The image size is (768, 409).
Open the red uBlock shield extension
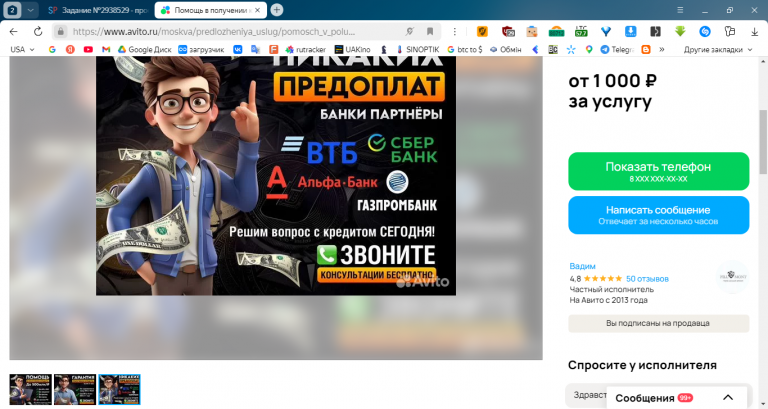[x=507, y=31]
